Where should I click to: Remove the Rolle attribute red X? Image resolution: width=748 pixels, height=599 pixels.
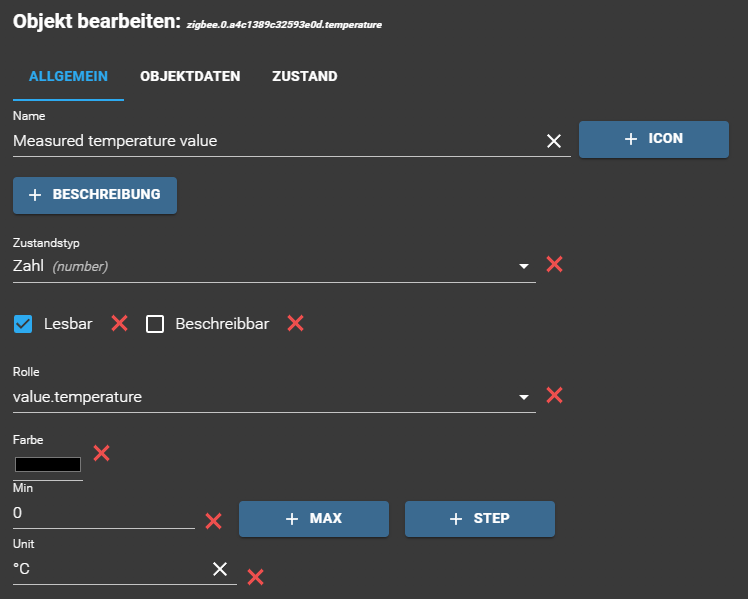554,395
